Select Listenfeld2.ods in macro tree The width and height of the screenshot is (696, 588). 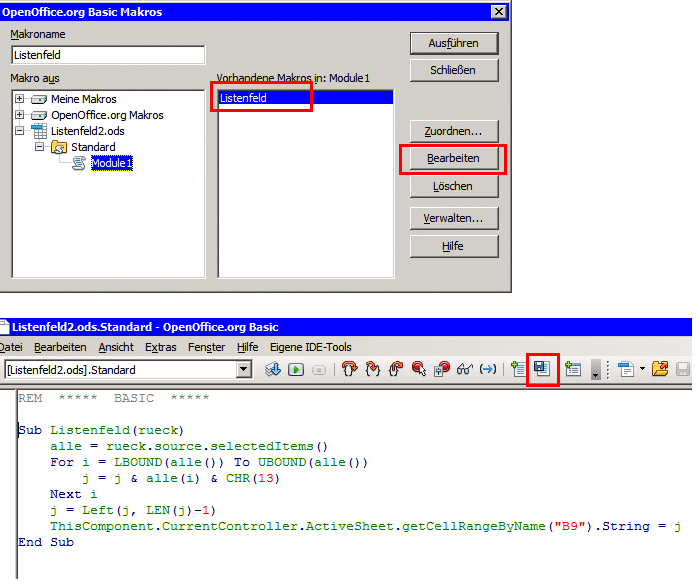87,131
